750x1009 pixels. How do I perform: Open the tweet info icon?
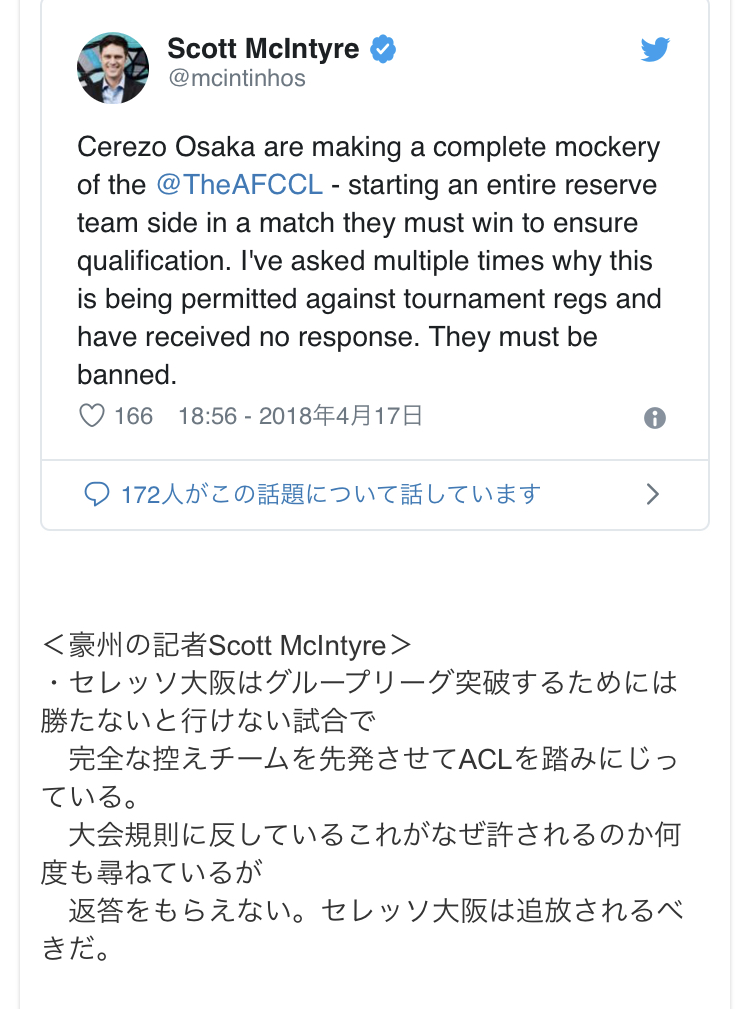pyautogui.click(x=655, y=418)
